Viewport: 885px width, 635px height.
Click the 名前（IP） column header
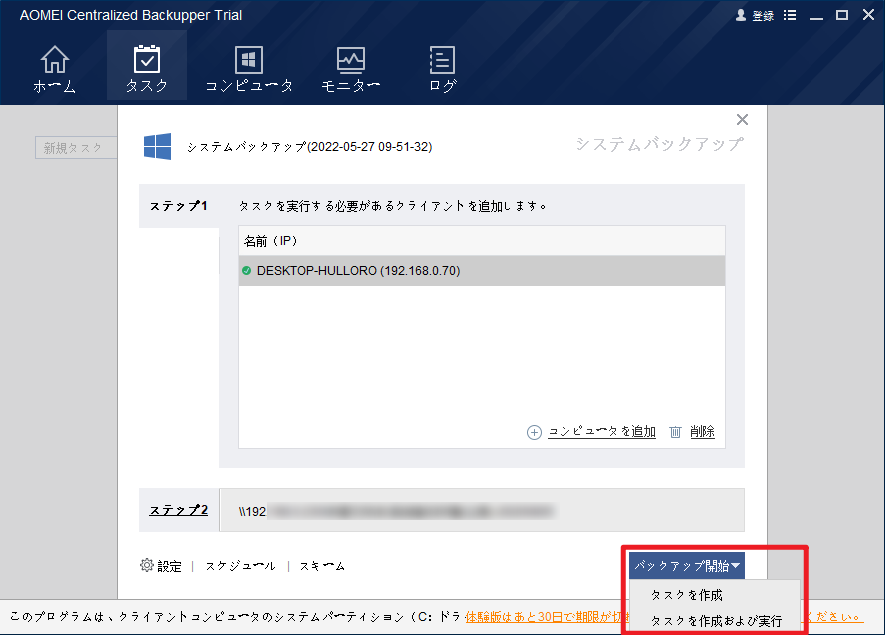pos(481,241)
